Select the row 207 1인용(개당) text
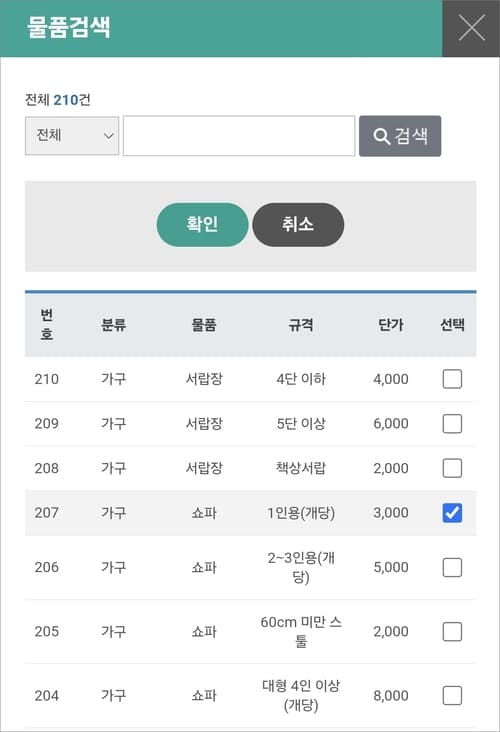500x732 pixels. tap(301, 513)
